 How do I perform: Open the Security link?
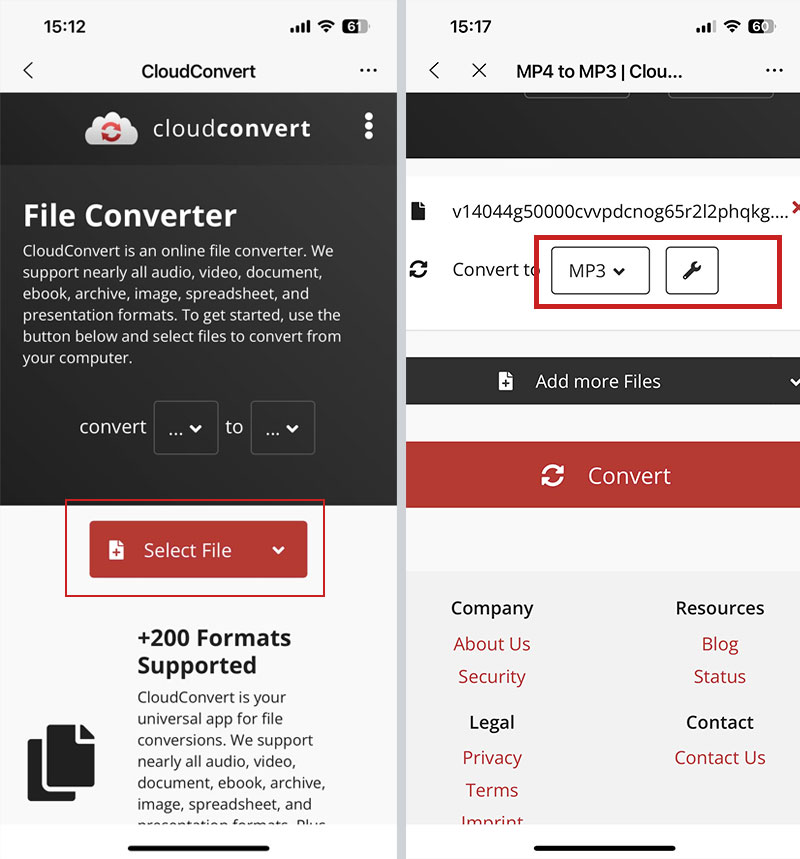[x=492, y=677]
